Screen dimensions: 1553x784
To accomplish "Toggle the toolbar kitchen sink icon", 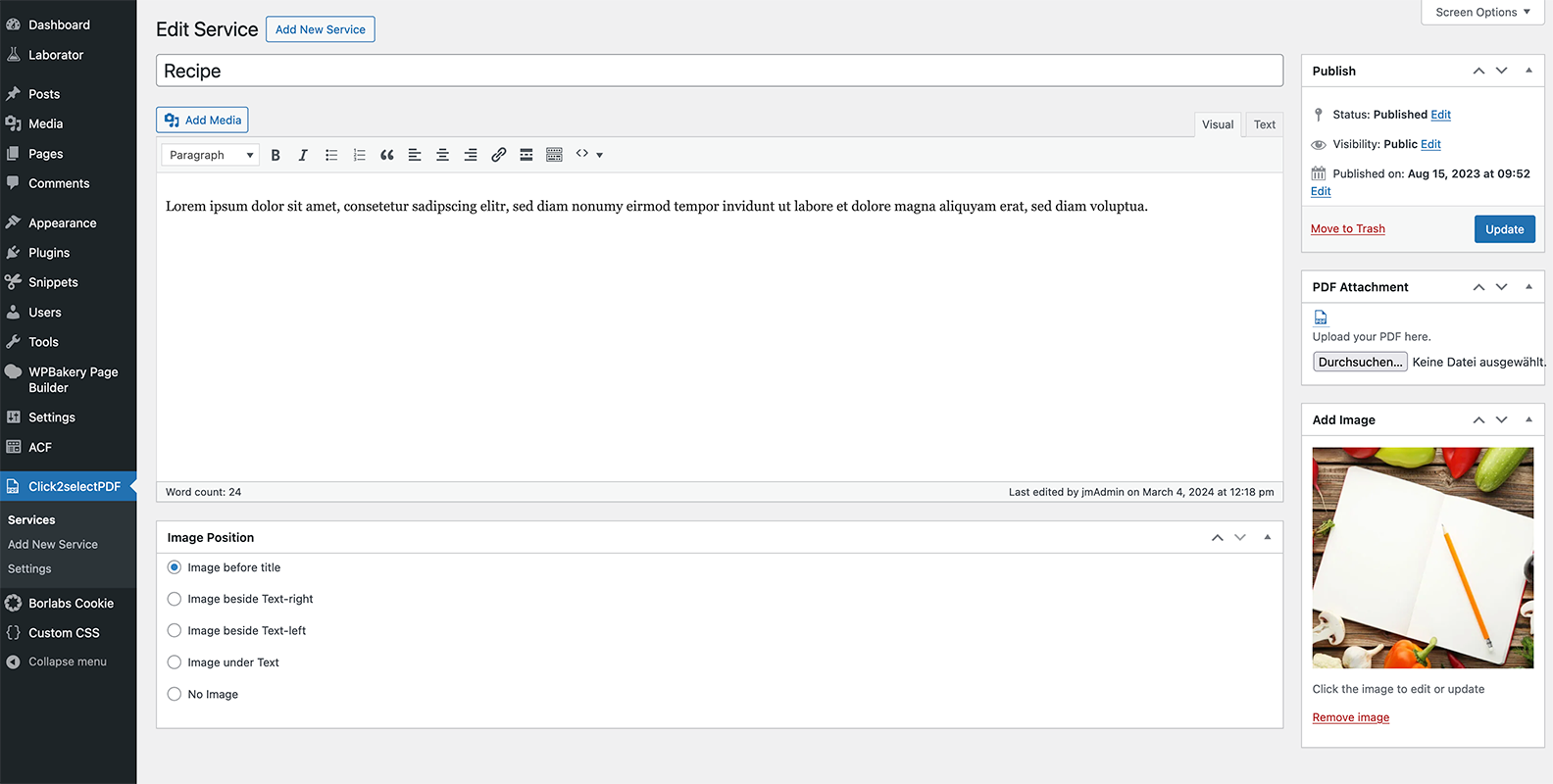I will pos(554,155).
